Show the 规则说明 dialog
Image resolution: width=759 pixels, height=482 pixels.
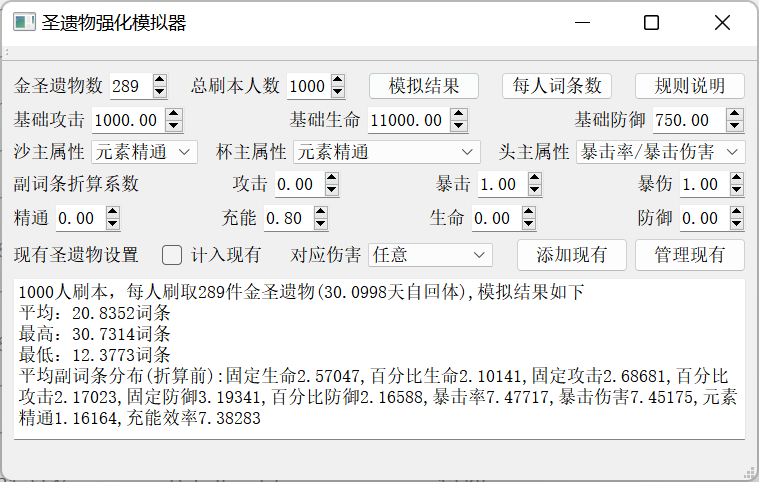(689, 86)
